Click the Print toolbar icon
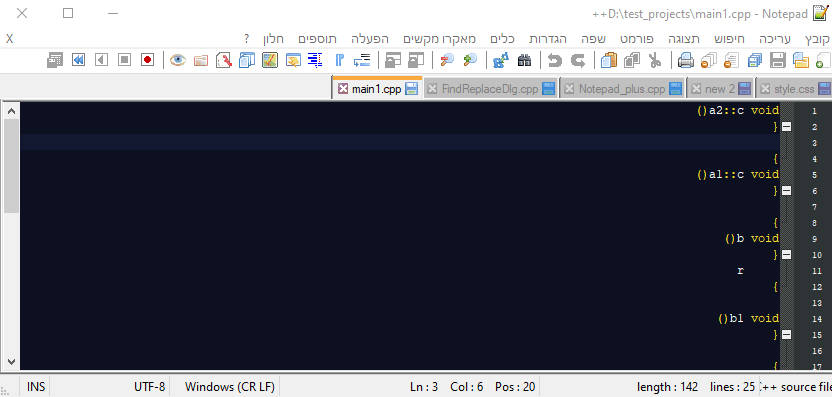This screenshot has width=832, height=397. point(686,60)
